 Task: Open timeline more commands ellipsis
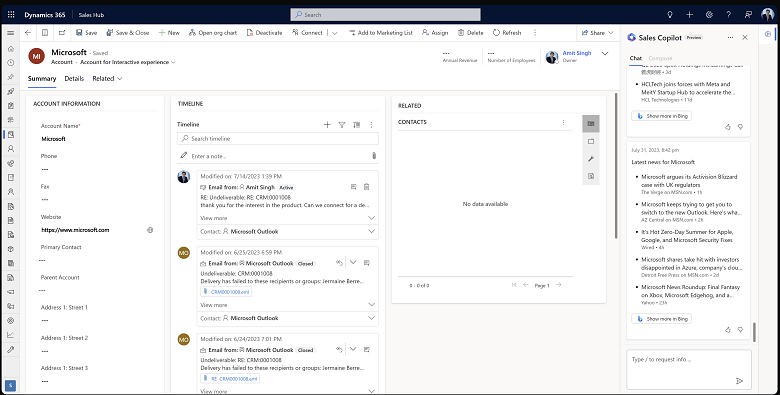371,125
